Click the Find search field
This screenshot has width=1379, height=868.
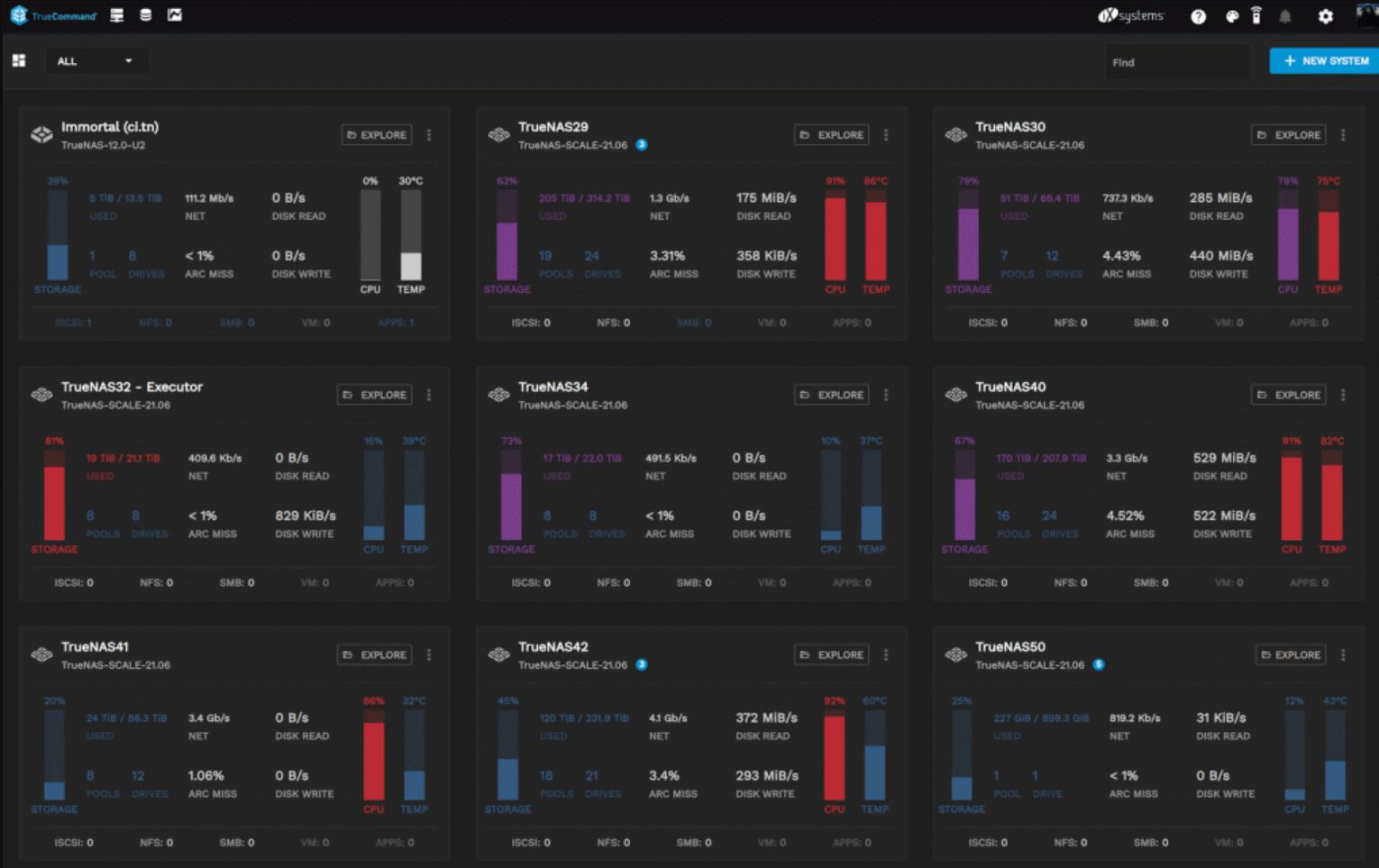click(x=1177, y=62)
